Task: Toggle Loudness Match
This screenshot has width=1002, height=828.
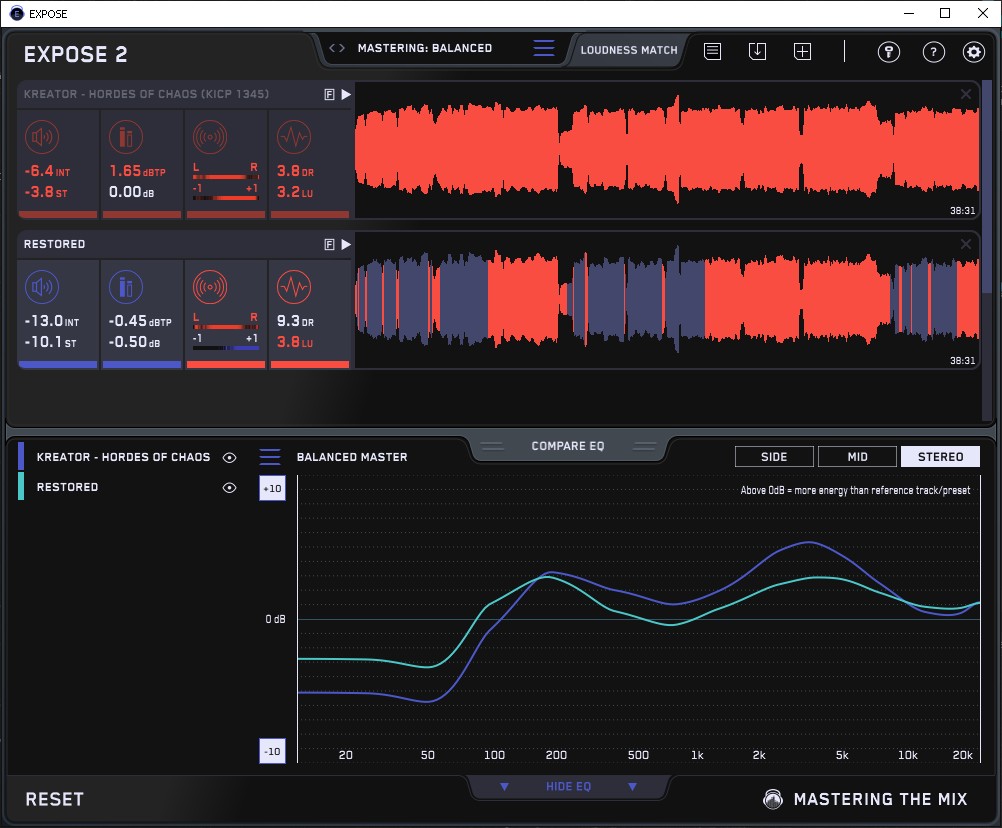Action: click(x=628, y=49)
